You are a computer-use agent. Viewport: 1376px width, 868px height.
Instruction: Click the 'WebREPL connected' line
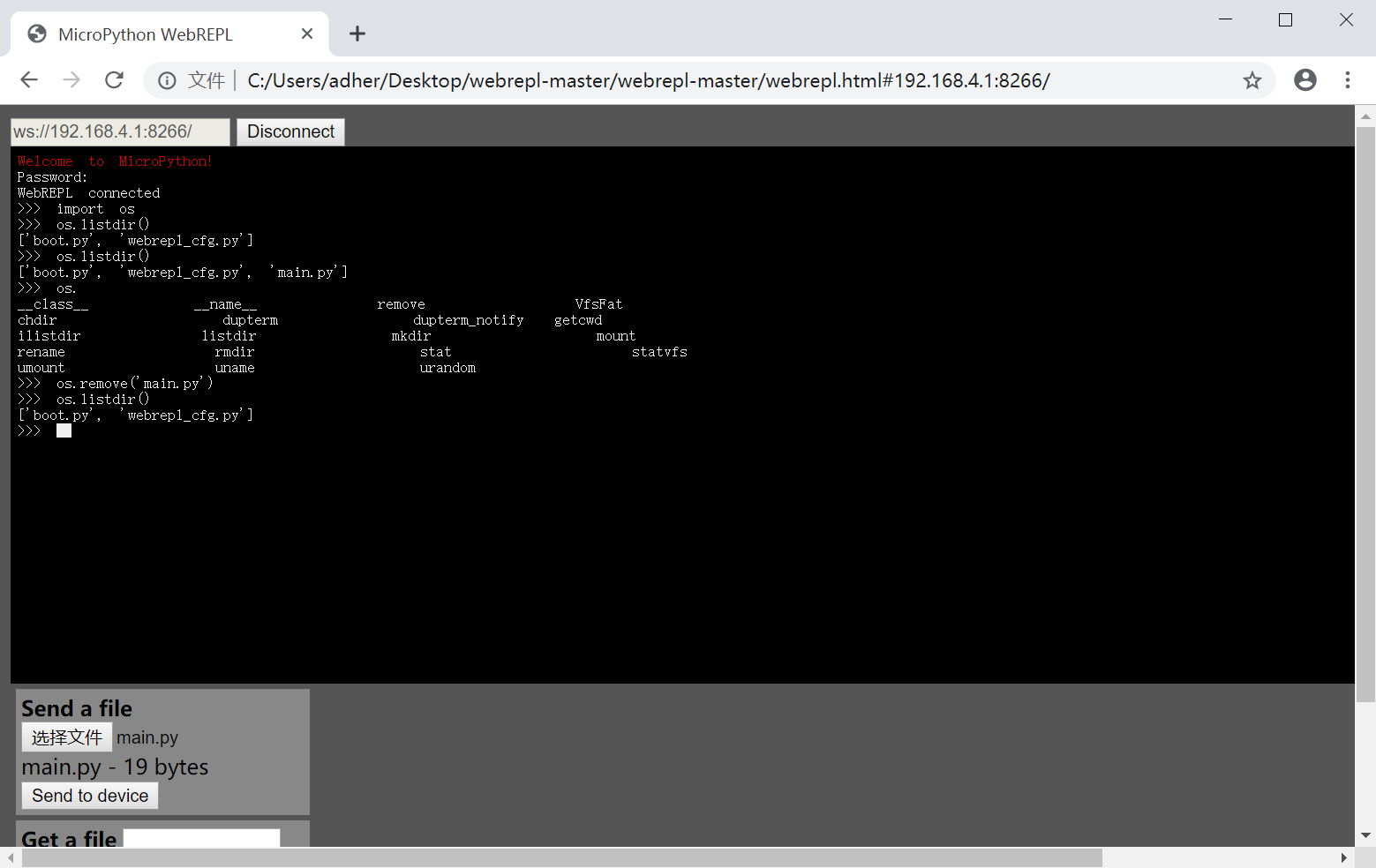(x=88, y=193)
